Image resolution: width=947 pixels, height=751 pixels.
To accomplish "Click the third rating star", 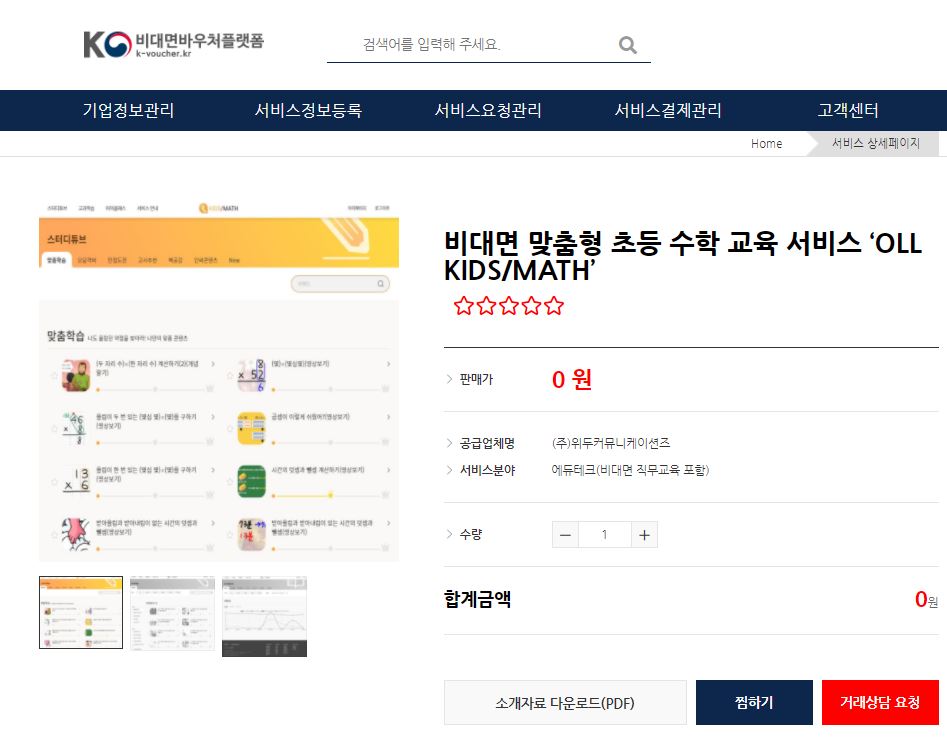I will click(x=509, y=306).
